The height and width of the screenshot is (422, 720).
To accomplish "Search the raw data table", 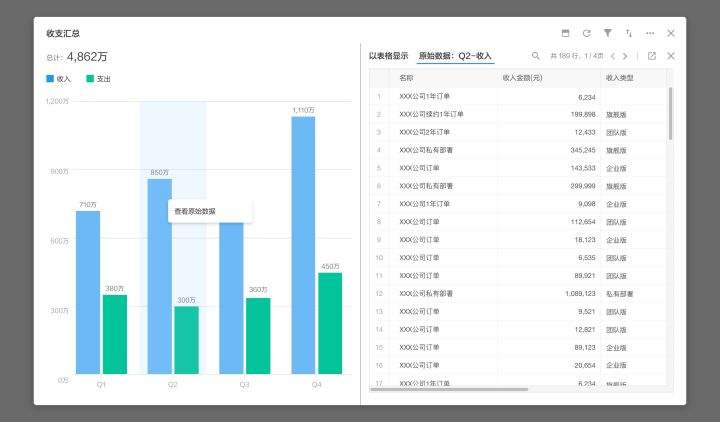I will click(x=536, y=56).
